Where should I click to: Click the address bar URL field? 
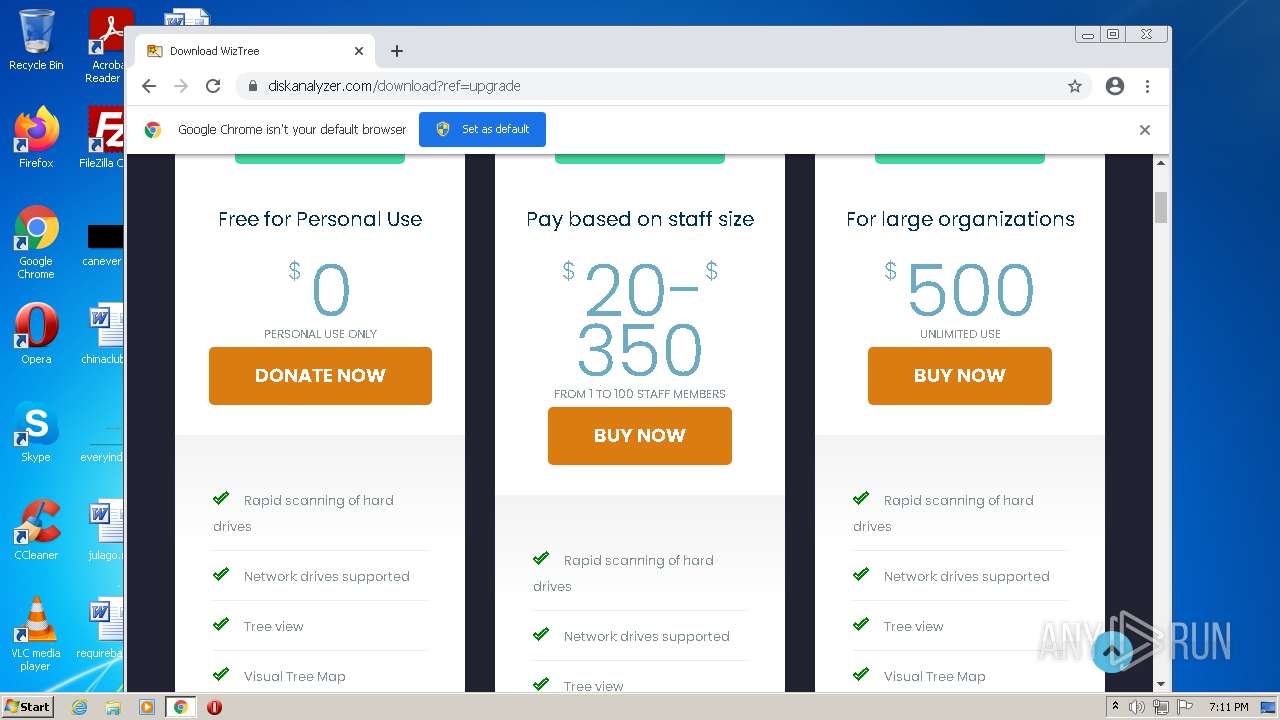pyautogui.click(x=650, y=86)
